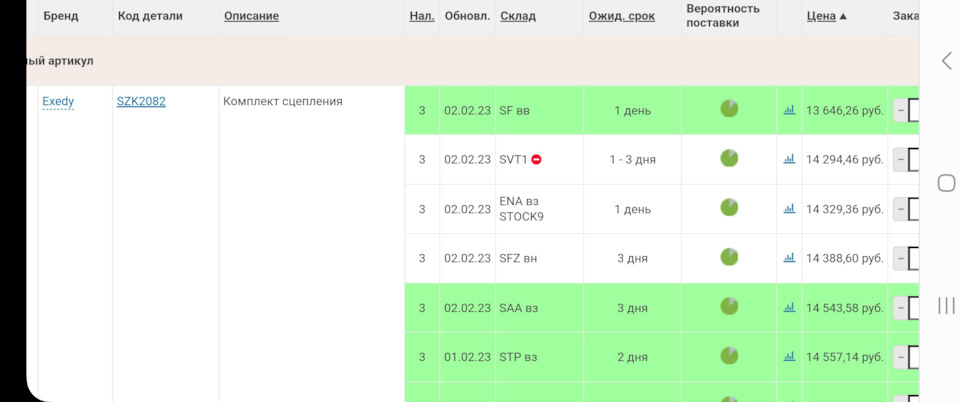Click warehouse cell SAA вз
Screen dimensions: 960x402
pyautogui.click(x=539, y=308)
